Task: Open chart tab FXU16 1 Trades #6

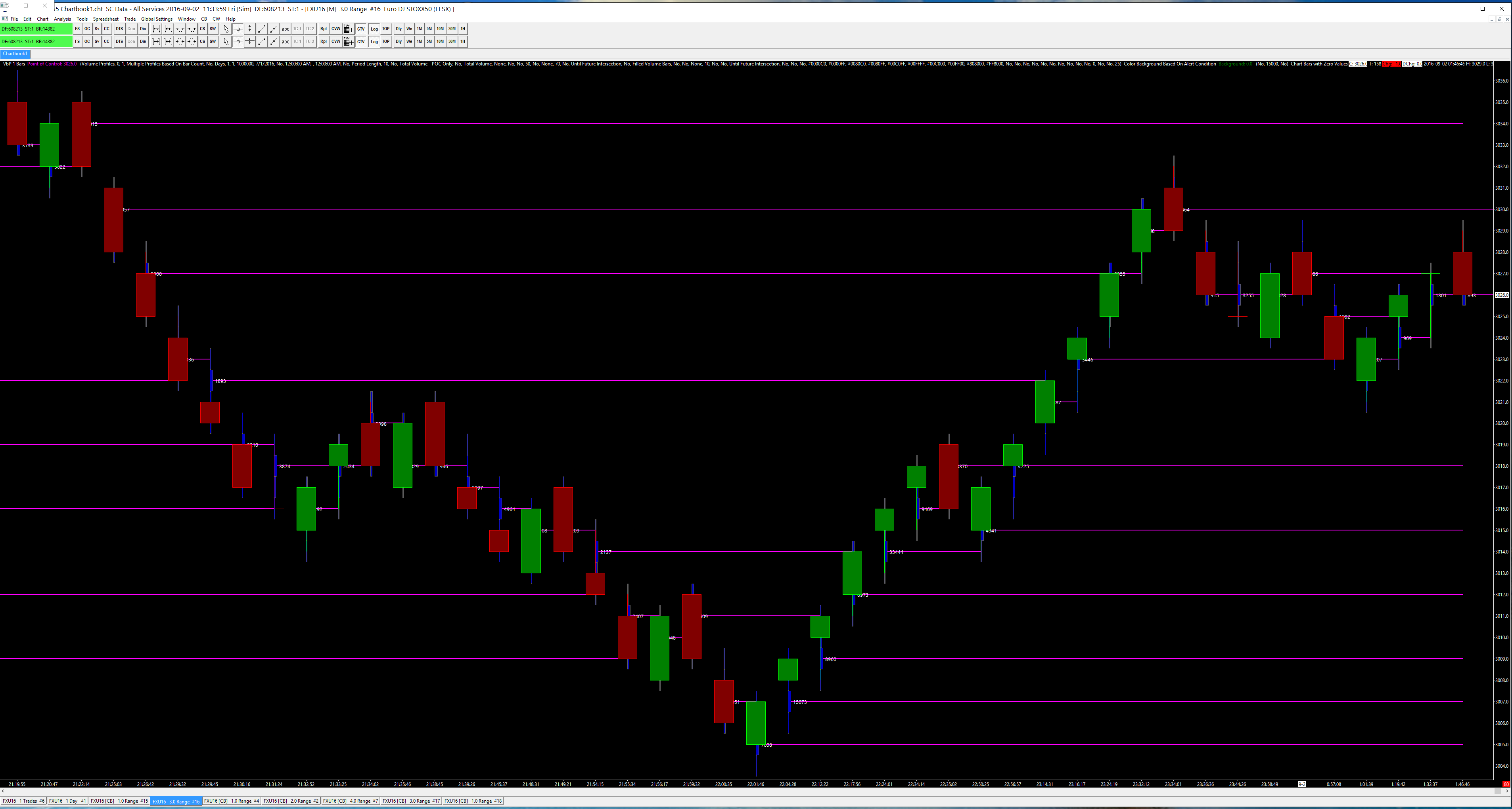Action: (x=23, y=801)
